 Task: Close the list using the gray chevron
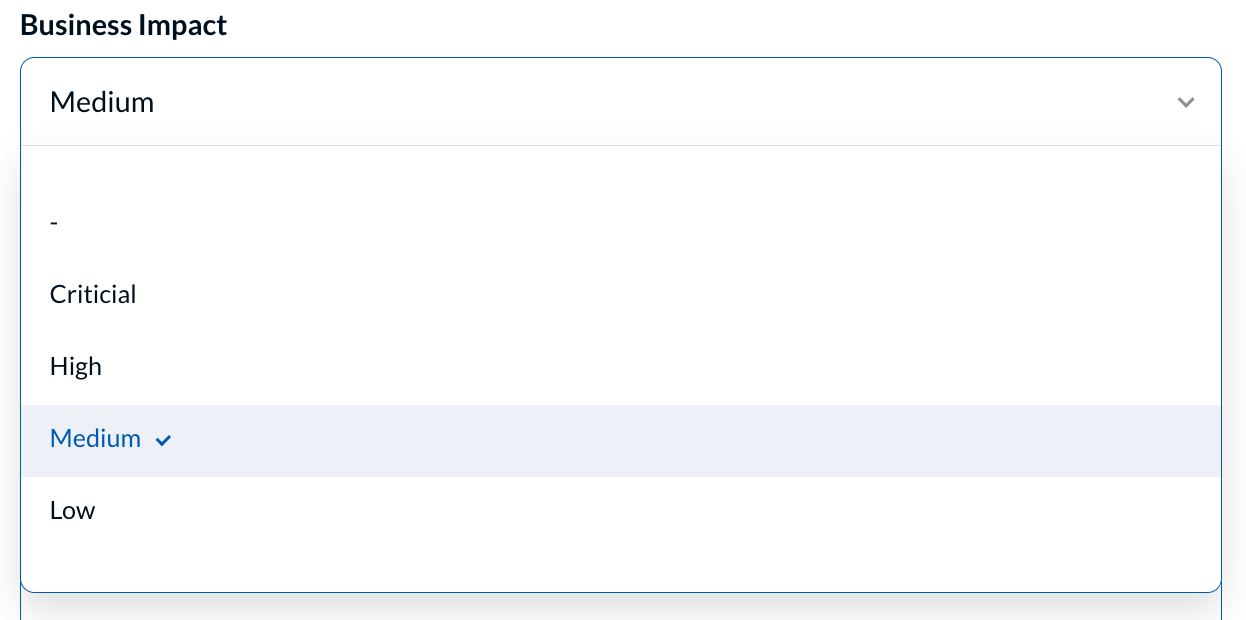[1186, 102]
